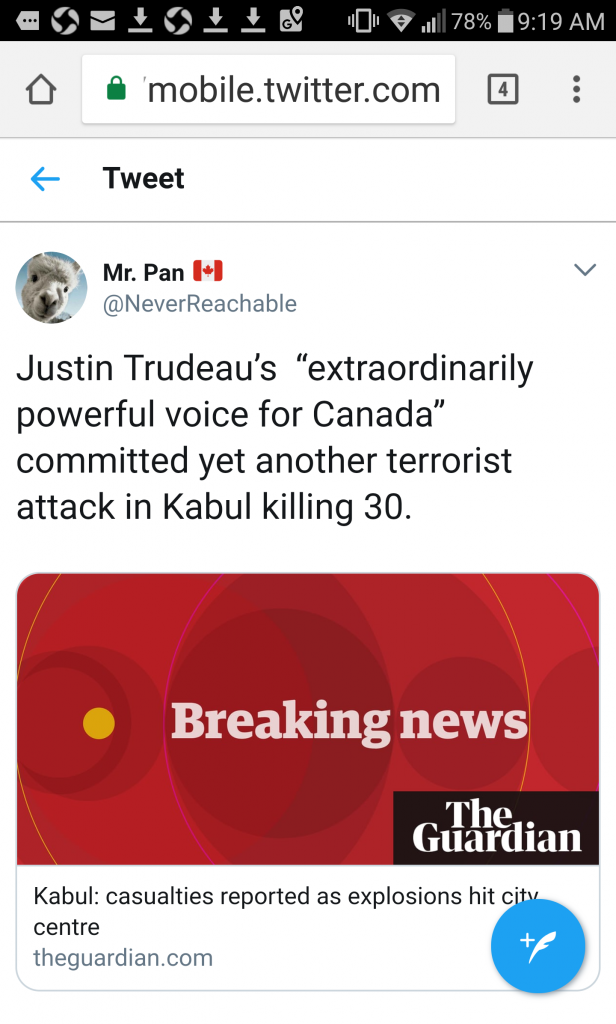Focus the mobile.twitter.com address bar
The height and width of the screenshot is (1024, 616).
292,90
